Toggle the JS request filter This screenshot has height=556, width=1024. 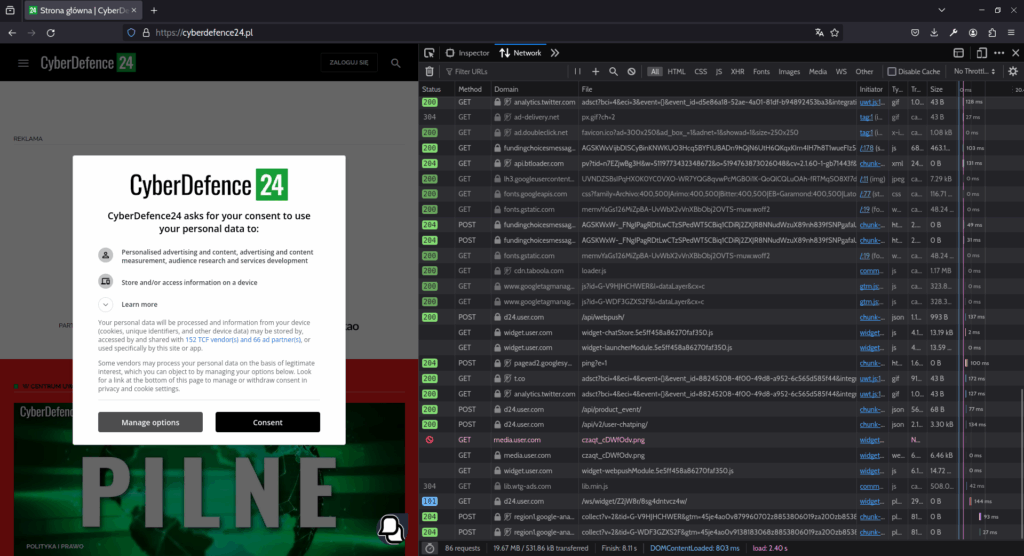(x=718, y=72)
